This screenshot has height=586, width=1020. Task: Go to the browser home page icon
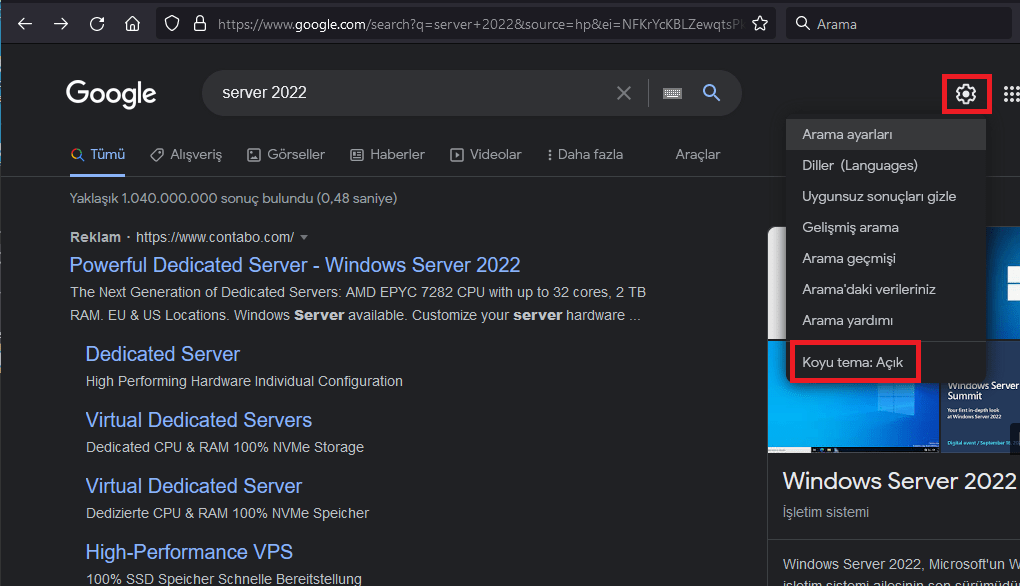pos(132,24)
